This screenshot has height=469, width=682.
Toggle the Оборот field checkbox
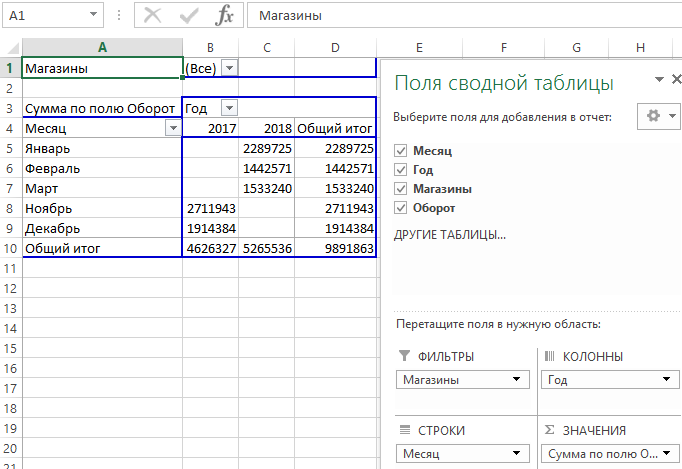tap(401, 208)
